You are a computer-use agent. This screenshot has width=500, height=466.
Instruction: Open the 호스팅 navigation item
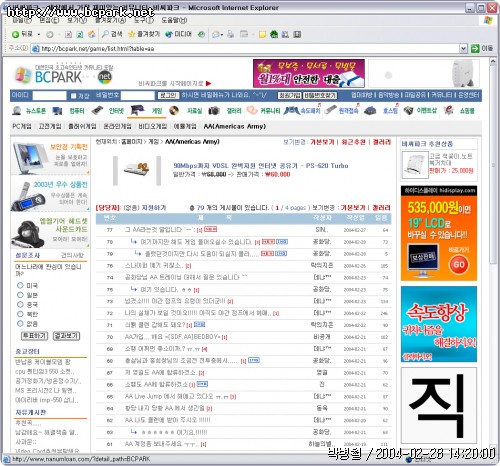[381, 111]
